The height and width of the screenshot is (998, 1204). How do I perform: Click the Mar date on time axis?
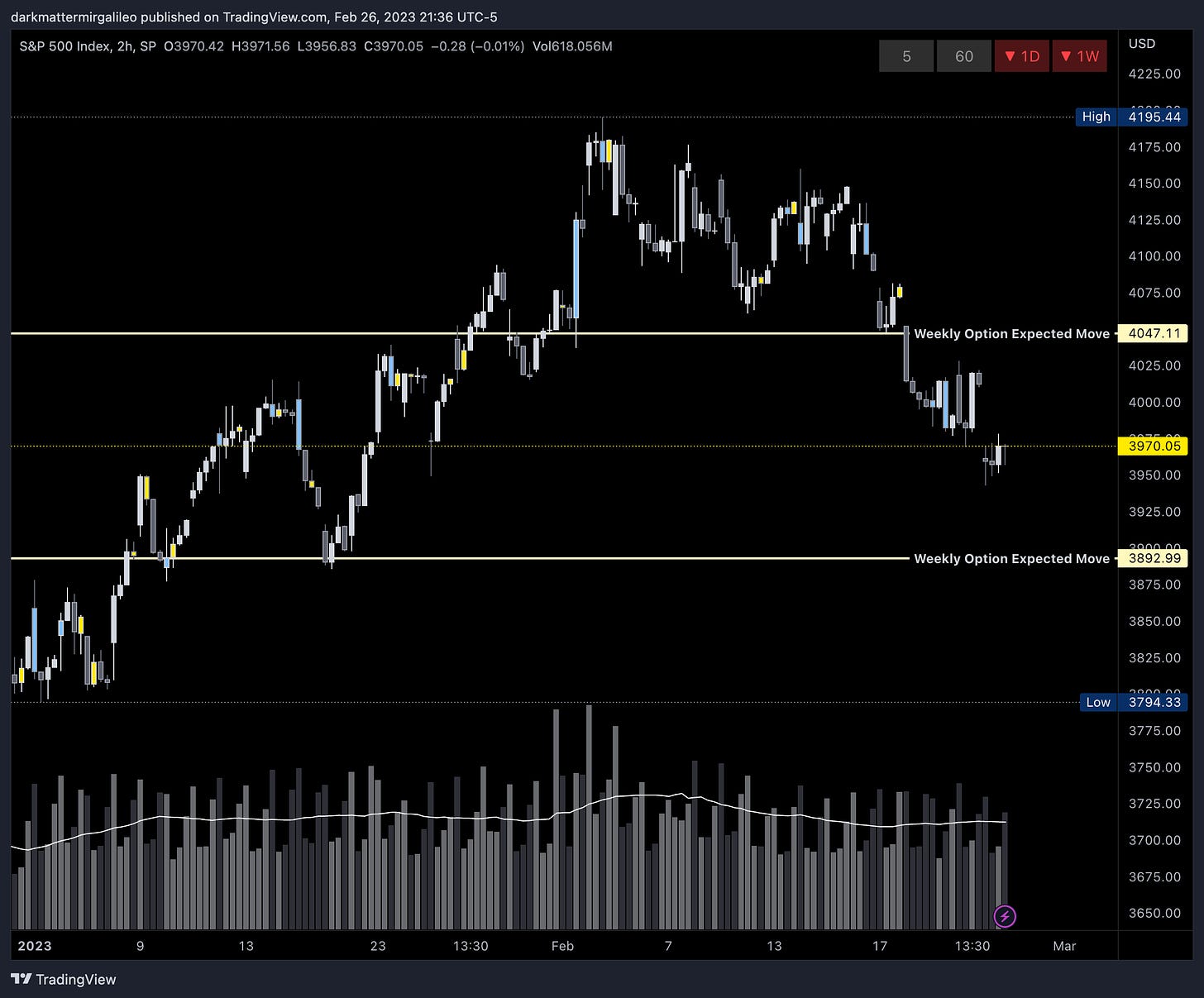pos(1064,946)
